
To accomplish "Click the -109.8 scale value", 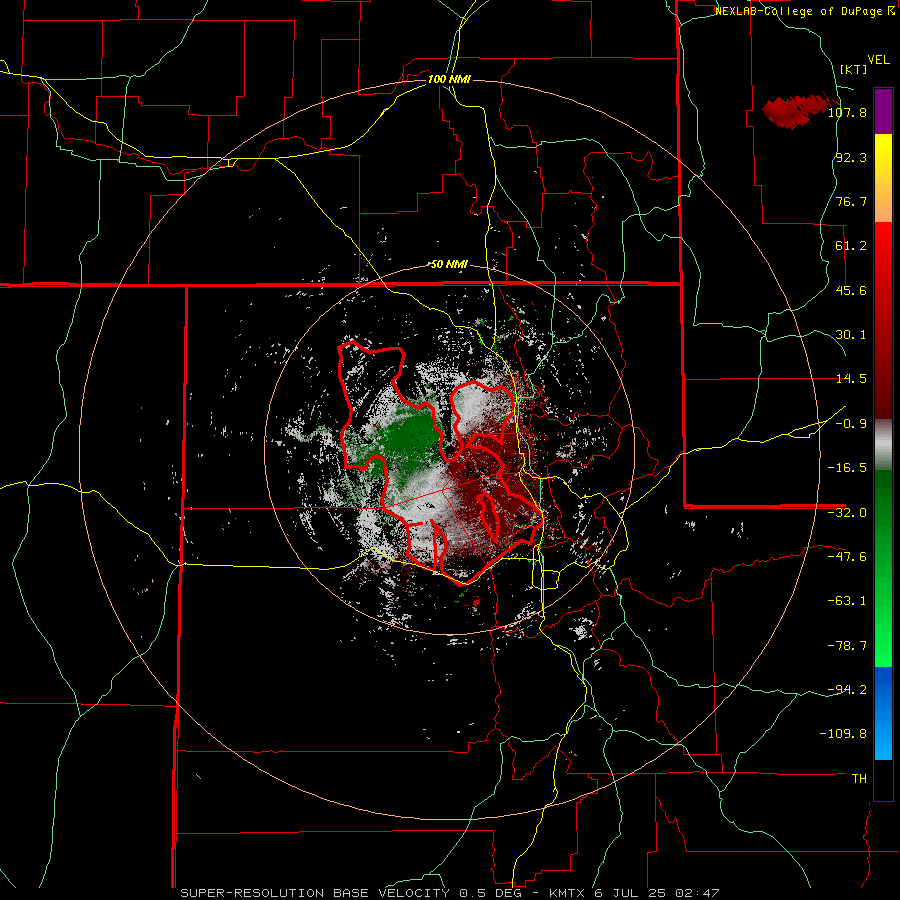I will 843,734.
